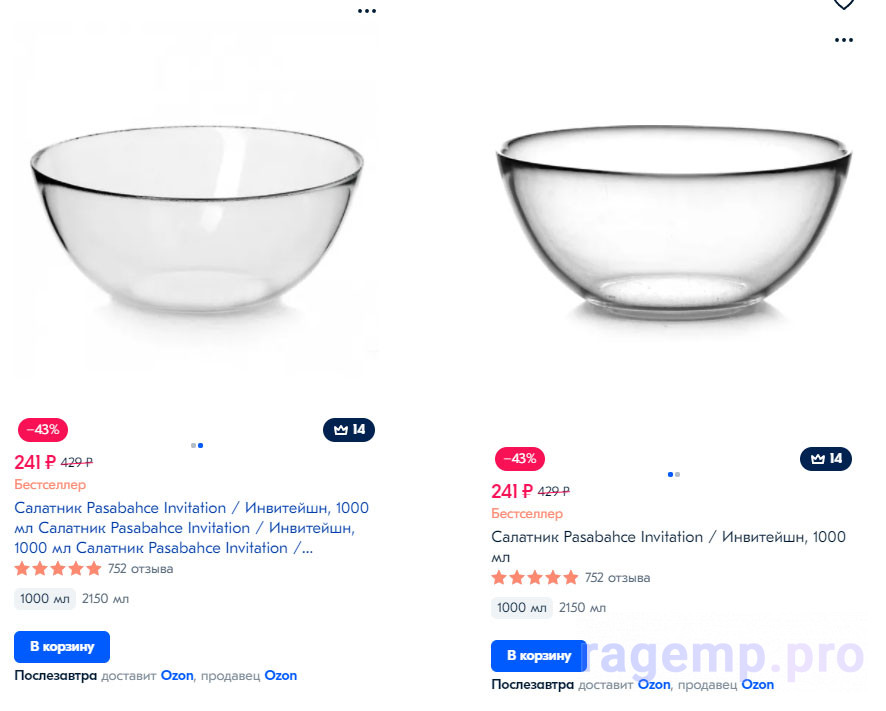Click В корзину button on the right card
Viewport: 886px width, 711px height.
539,656
